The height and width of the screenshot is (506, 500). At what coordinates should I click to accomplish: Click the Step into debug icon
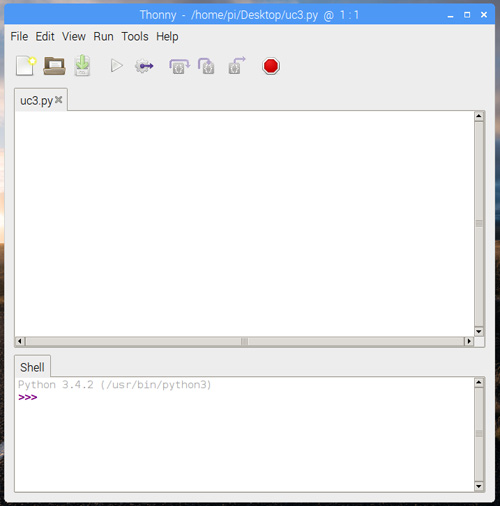(206, 66)
